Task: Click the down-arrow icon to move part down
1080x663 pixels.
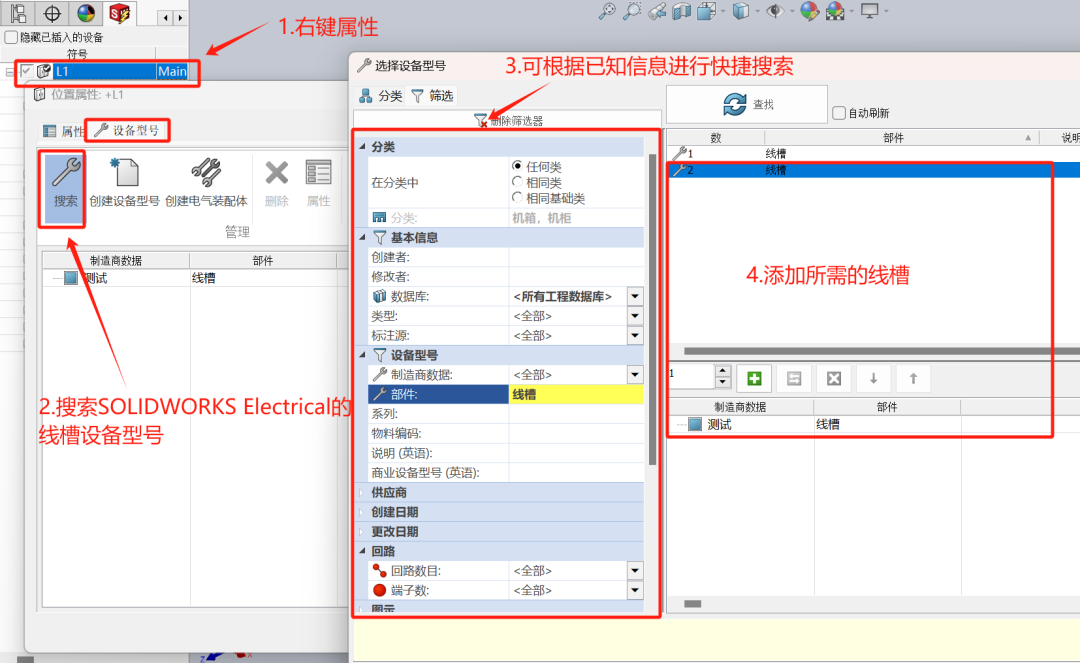Action: pos(874,378)
